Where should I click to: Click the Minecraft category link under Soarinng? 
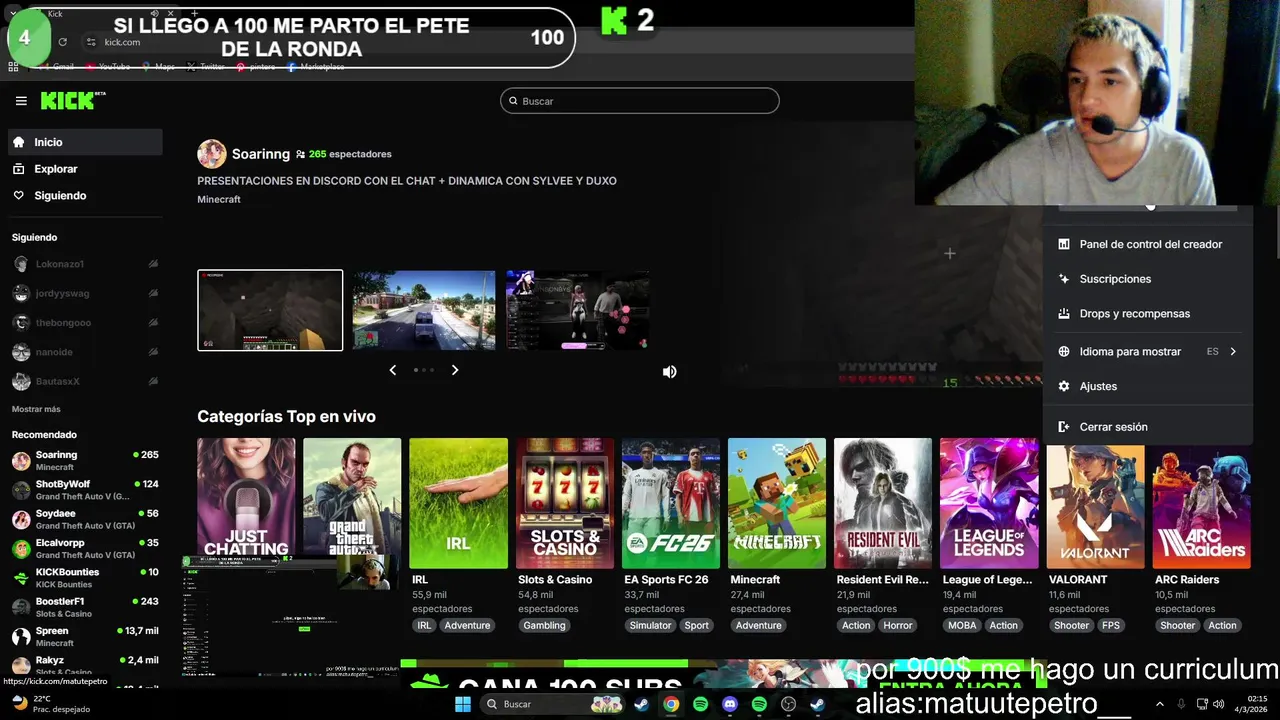tap(219, 200)
